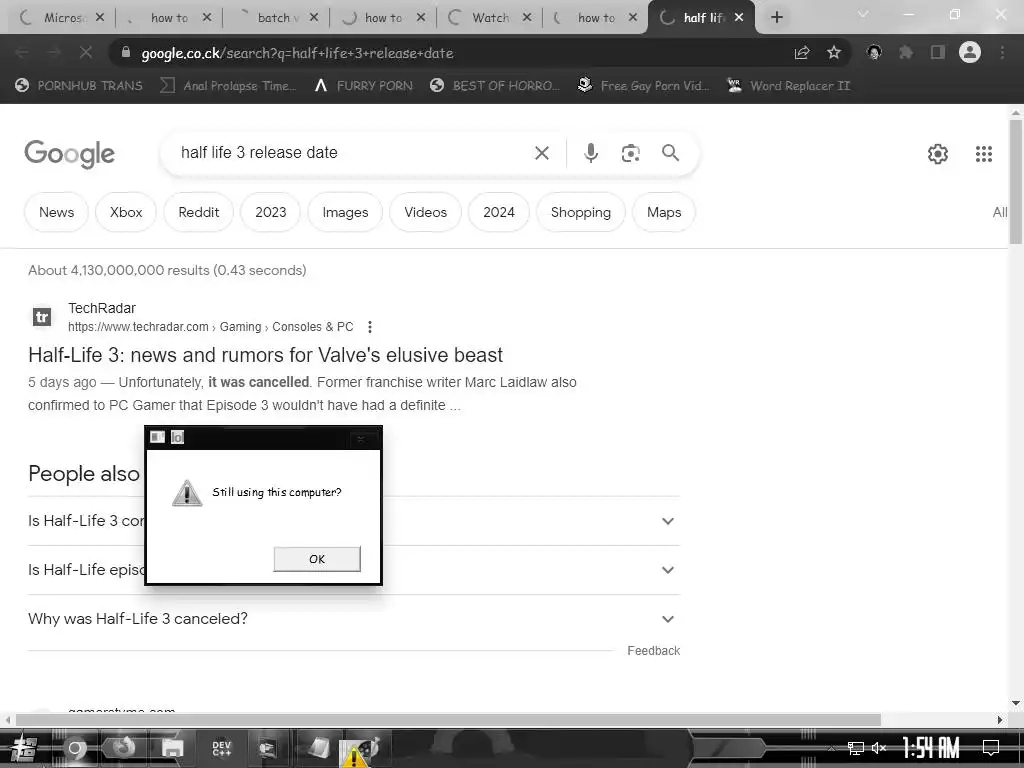Submit search with the magnifier icon
The image size is (1024, 768).
(671, 153)
